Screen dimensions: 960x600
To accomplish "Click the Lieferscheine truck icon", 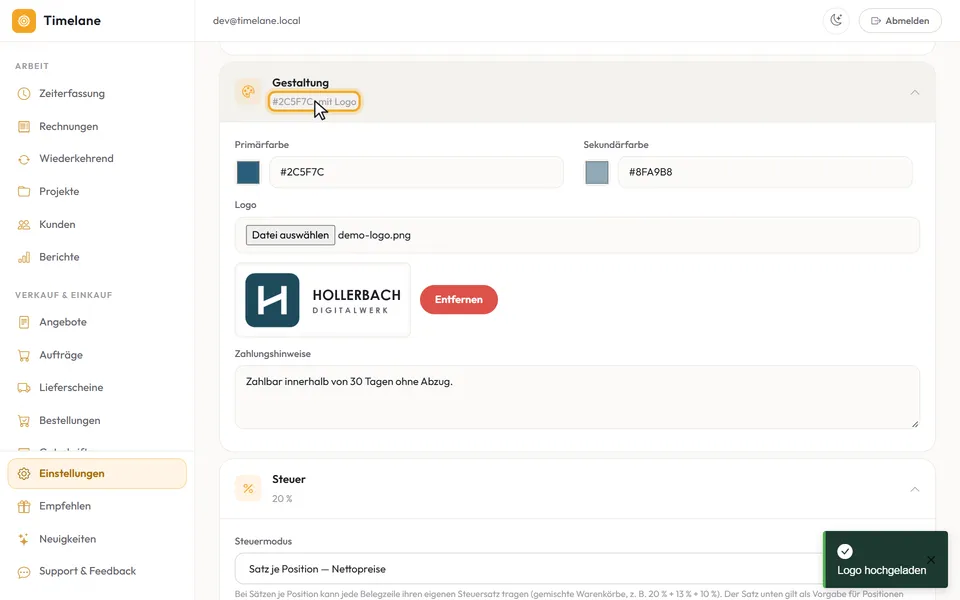I will coord(24,388).
